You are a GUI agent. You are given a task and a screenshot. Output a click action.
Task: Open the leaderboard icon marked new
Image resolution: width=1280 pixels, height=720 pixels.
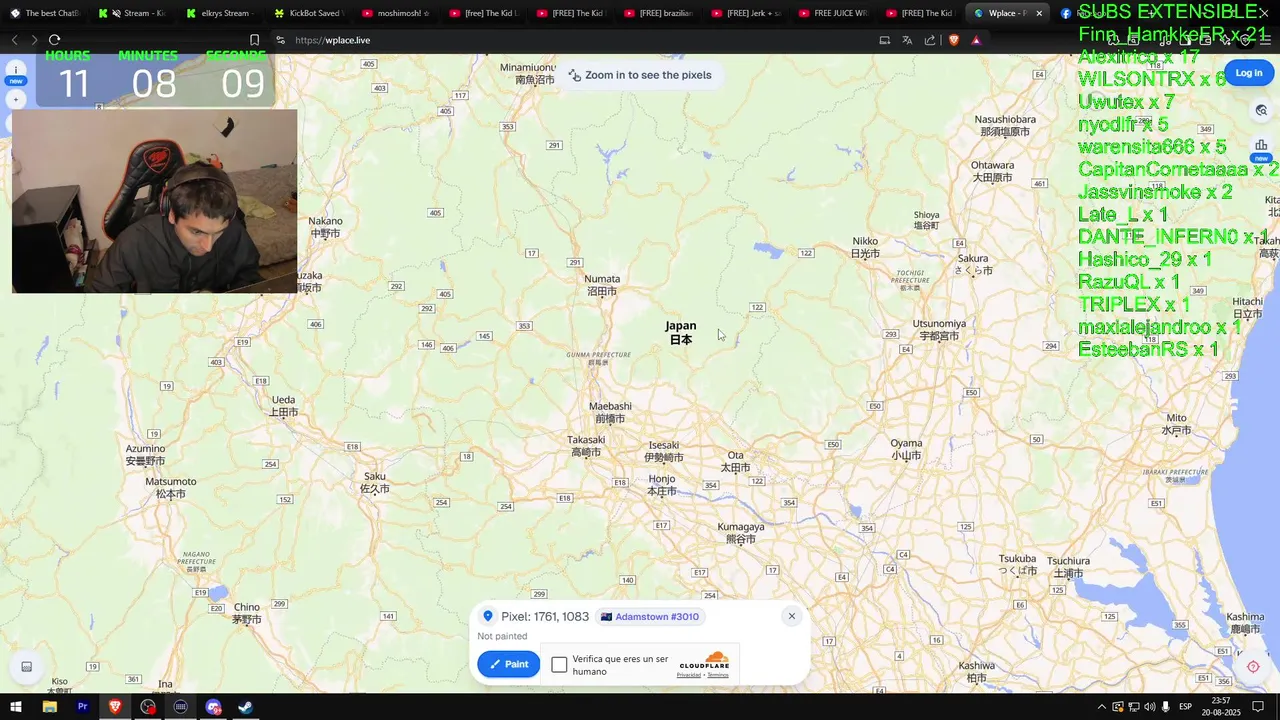[1261, 147]
